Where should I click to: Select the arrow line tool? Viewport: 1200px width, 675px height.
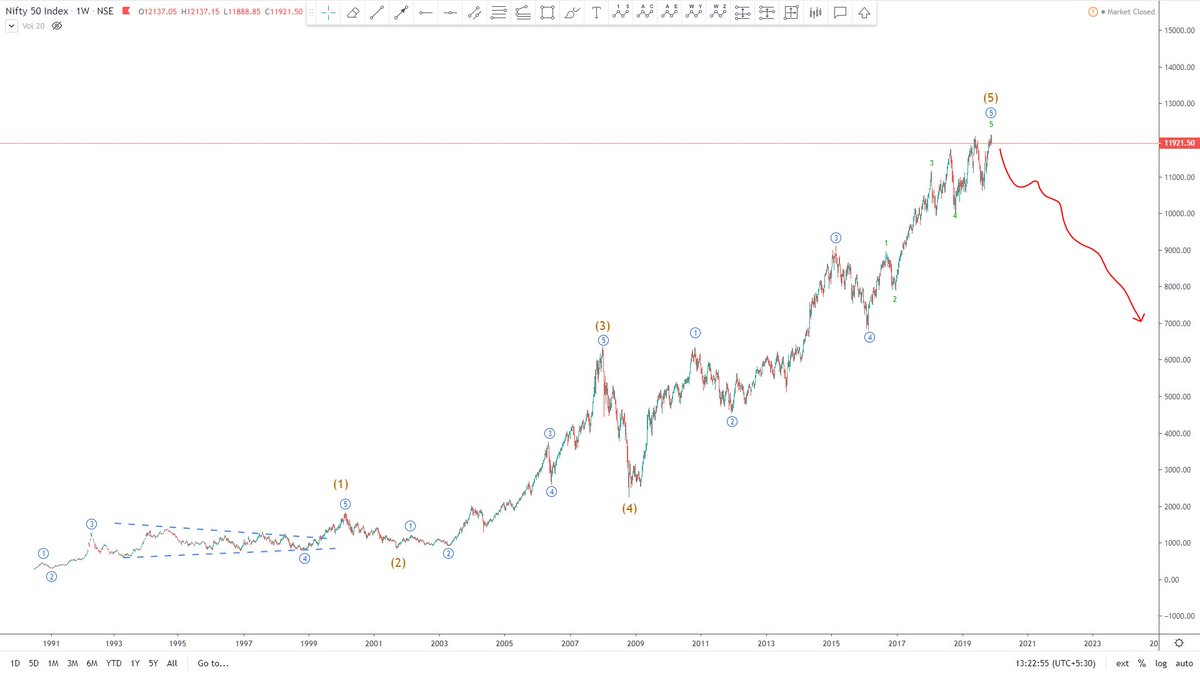click(x=401, y=13)
